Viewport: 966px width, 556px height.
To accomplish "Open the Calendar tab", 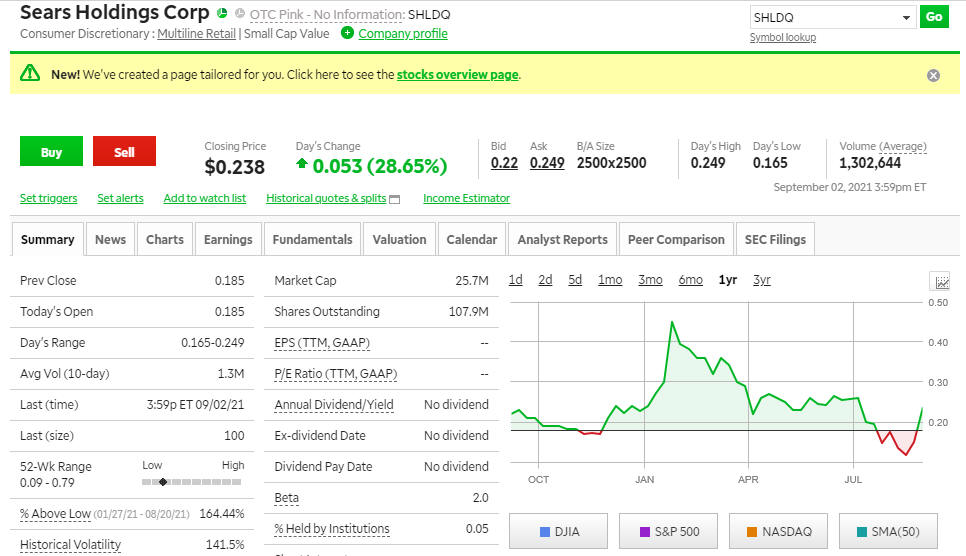I will point(471,239).
